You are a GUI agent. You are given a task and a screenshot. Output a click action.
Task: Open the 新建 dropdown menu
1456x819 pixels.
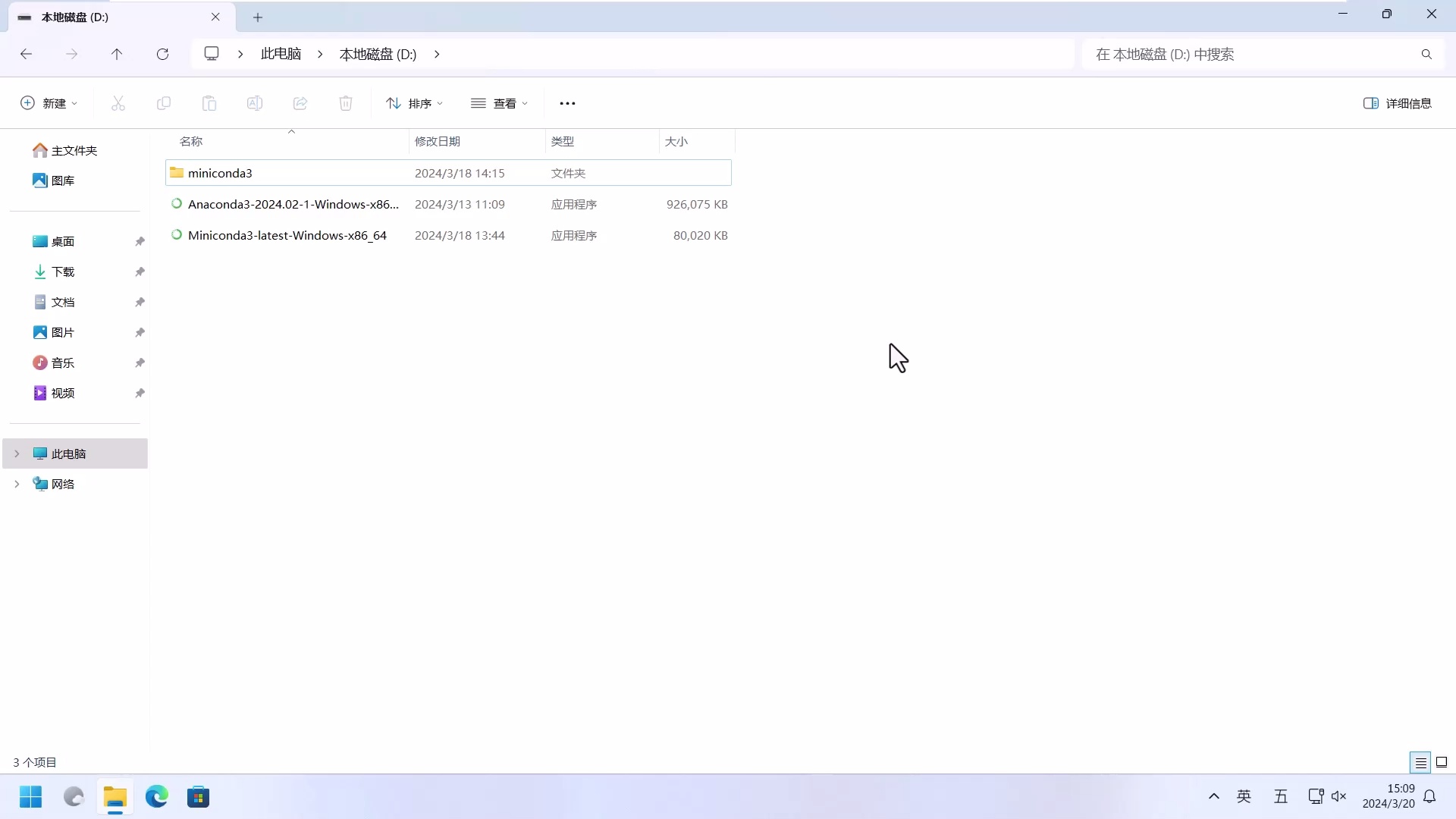[49, 103]
